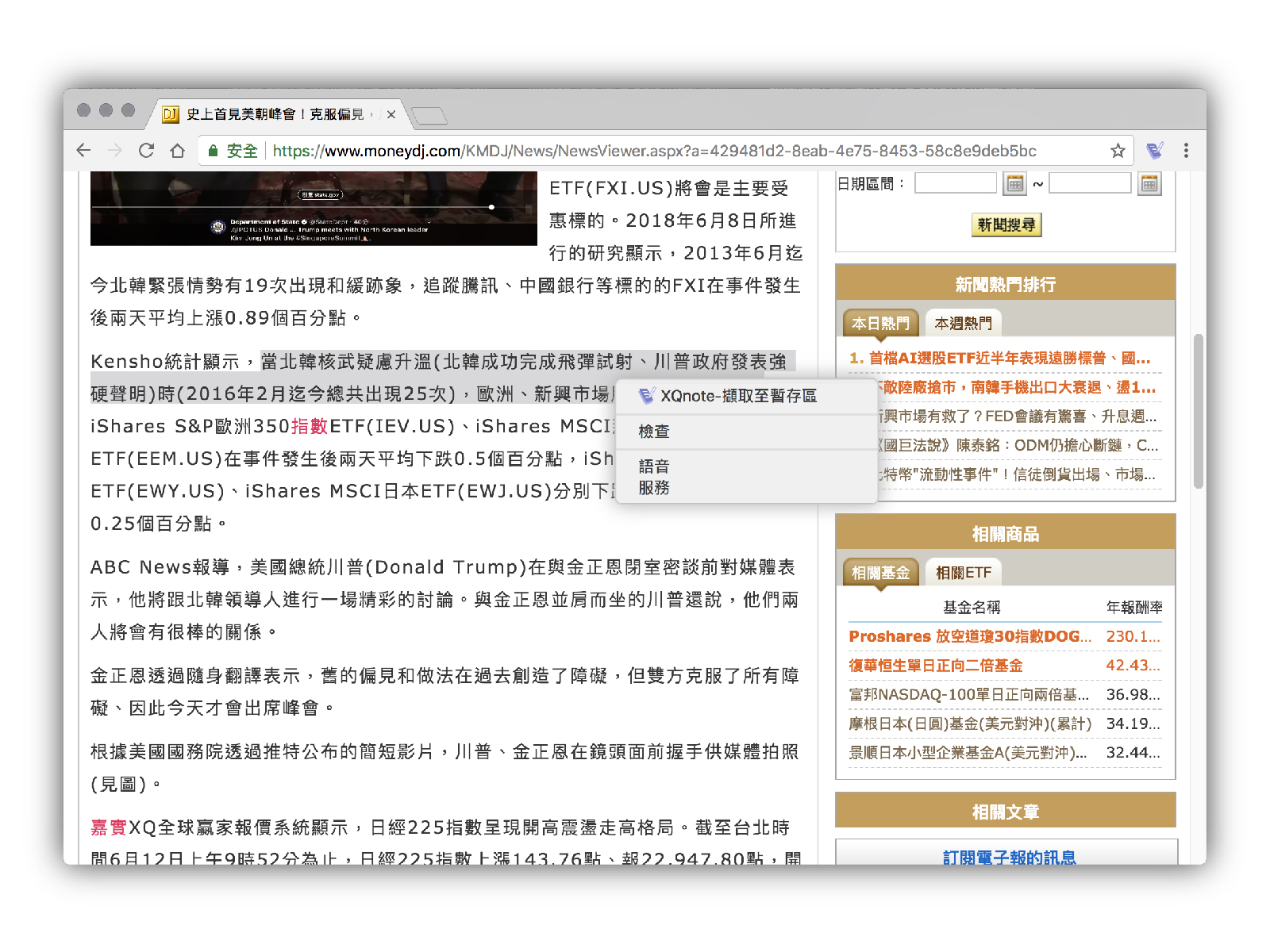This screenshot has height=952, width=1270.
Task: Click the 基金名稱 column header
Action: [x=972, y=607]
